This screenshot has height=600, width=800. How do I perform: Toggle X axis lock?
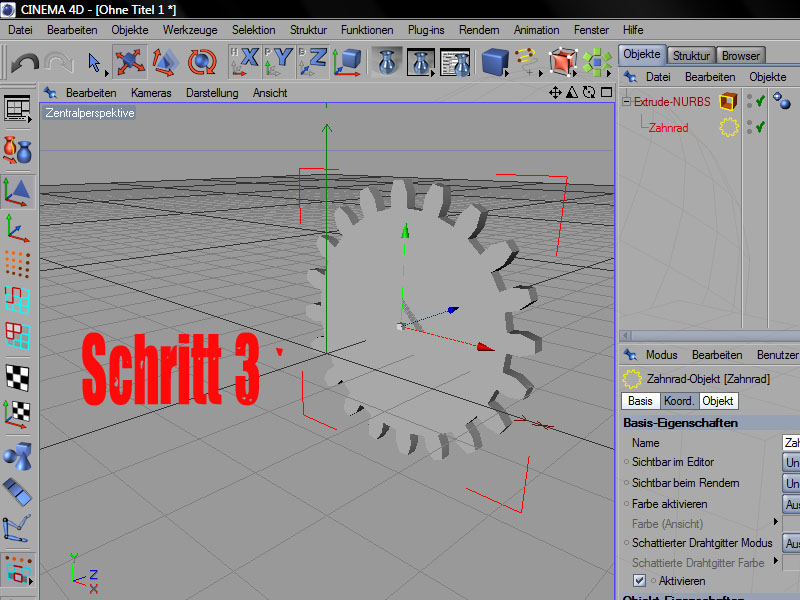click(245, 62)
